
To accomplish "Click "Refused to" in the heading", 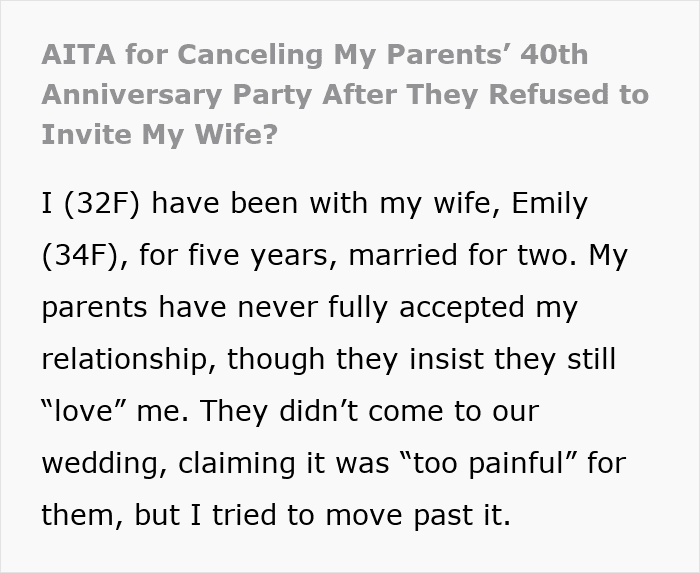I will coord(569,94).
